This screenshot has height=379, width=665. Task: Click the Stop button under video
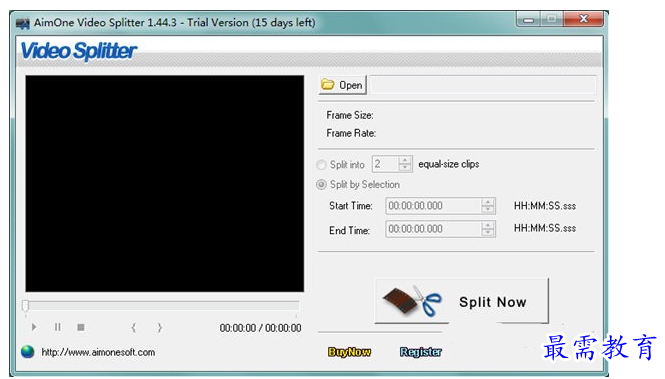[81, 327]
